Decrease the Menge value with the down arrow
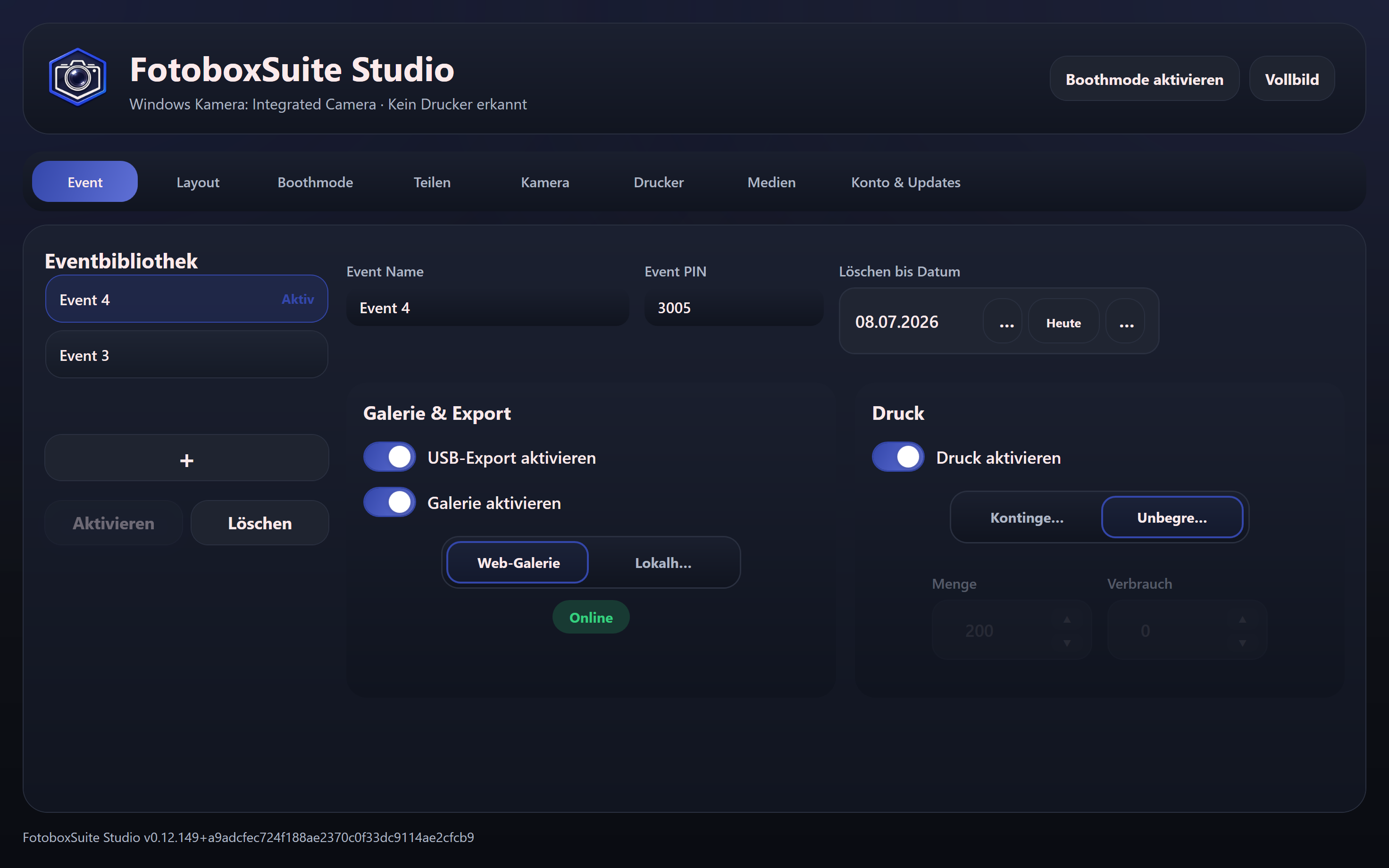1389x868 pixels. [x=1067, y=643]
